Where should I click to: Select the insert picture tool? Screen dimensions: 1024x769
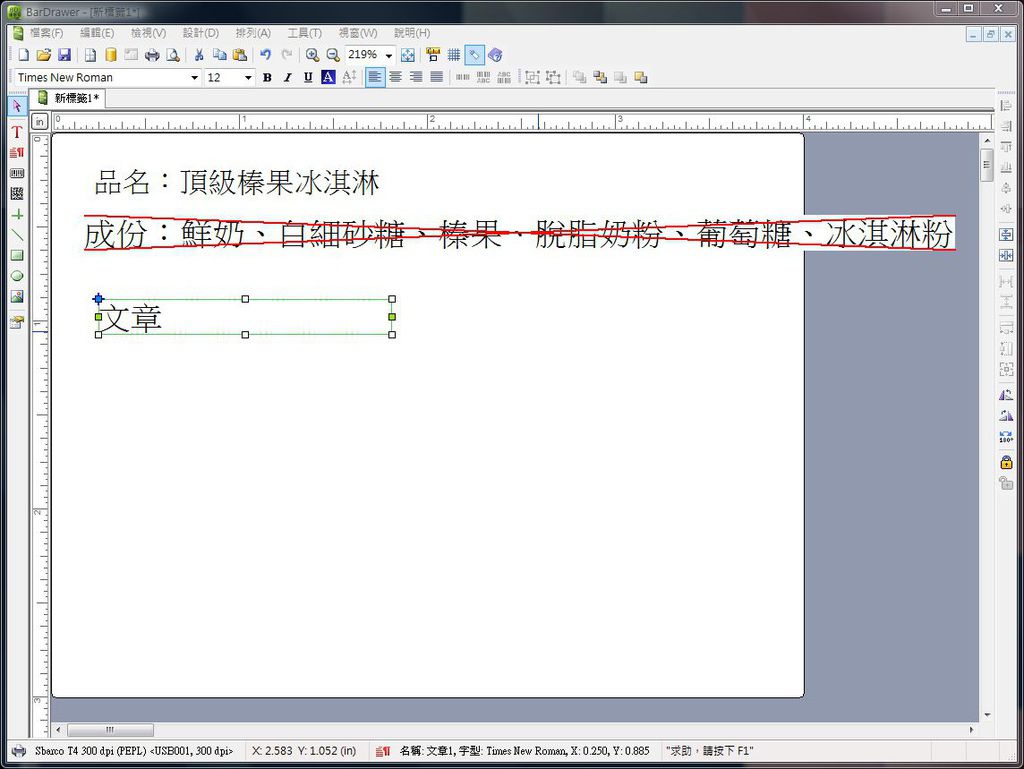tap(17, 297)
